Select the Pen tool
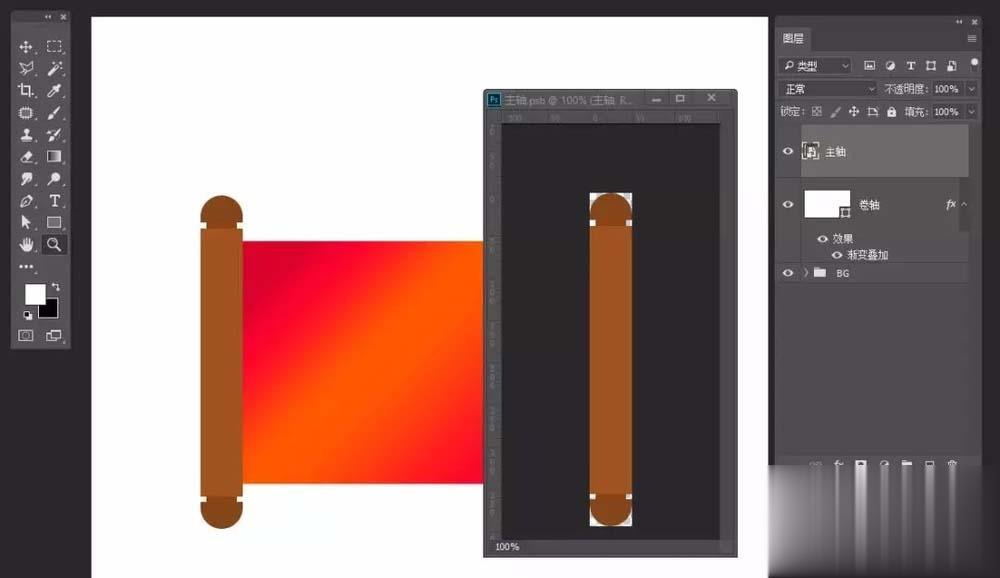Screen dimensions: 1000x578 [26, 201]
